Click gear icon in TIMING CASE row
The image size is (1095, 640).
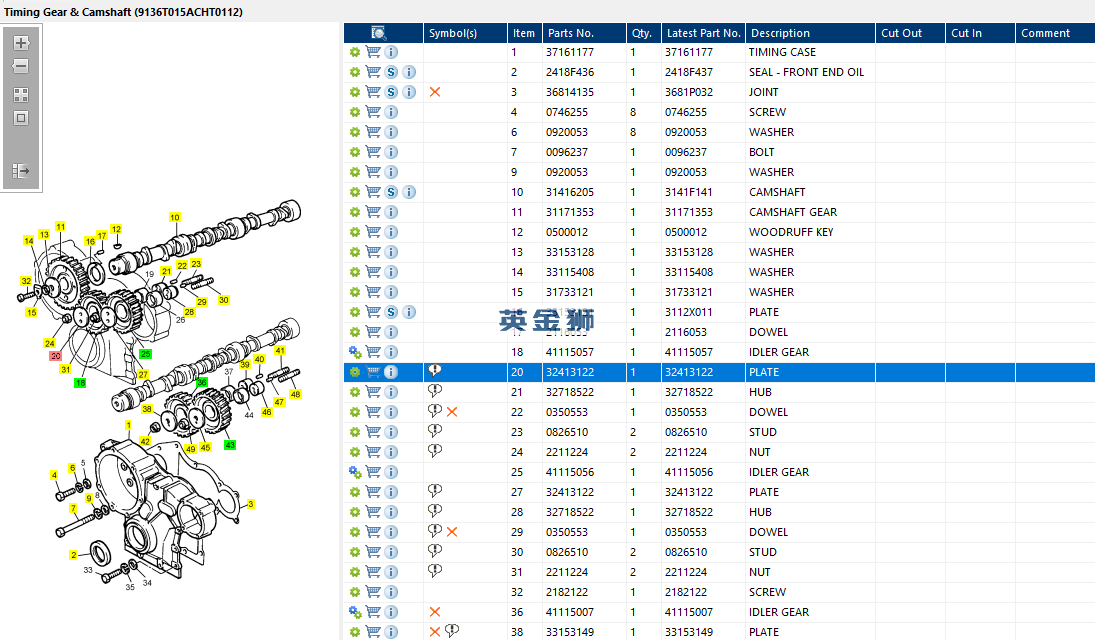(355, 52)
